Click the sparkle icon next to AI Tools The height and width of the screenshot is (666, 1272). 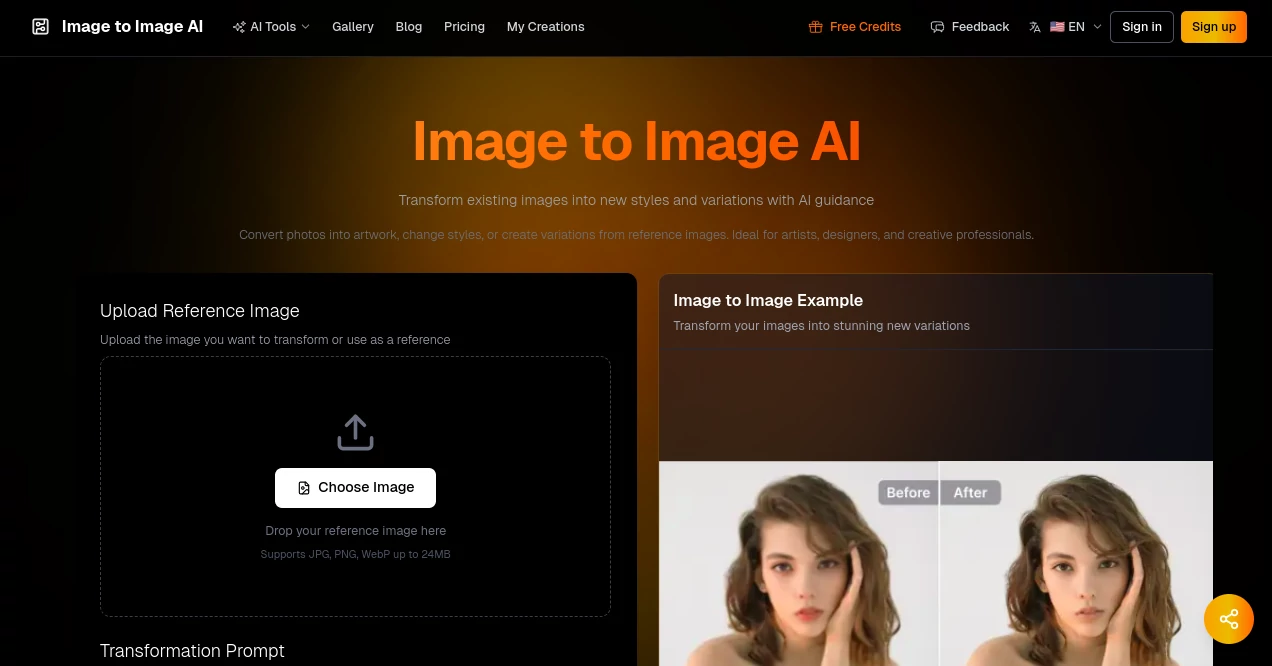coord(239,27)
